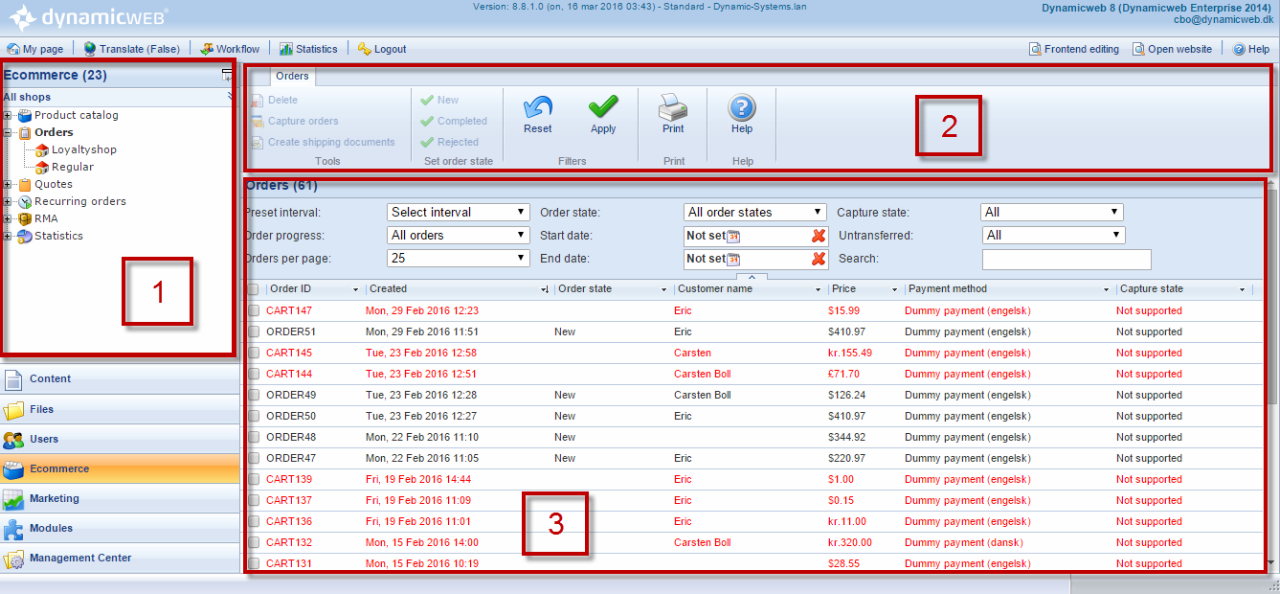1280x594 pixels.
Task: Tick the checkbox next to CART147
Action: [x=253, y=311]
